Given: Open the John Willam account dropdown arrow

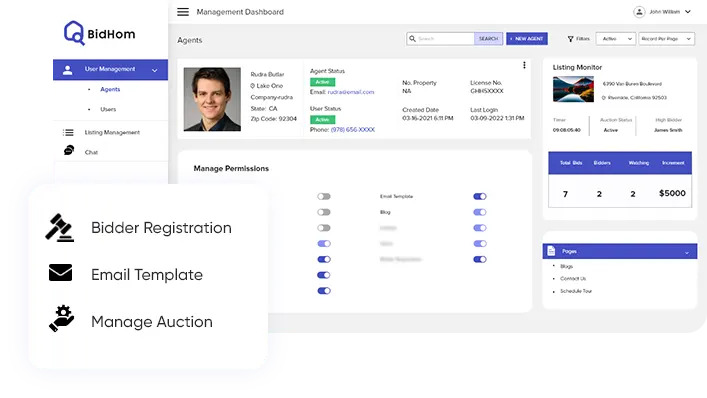Looking at the screenshot, I should click(x=688, y=12).
